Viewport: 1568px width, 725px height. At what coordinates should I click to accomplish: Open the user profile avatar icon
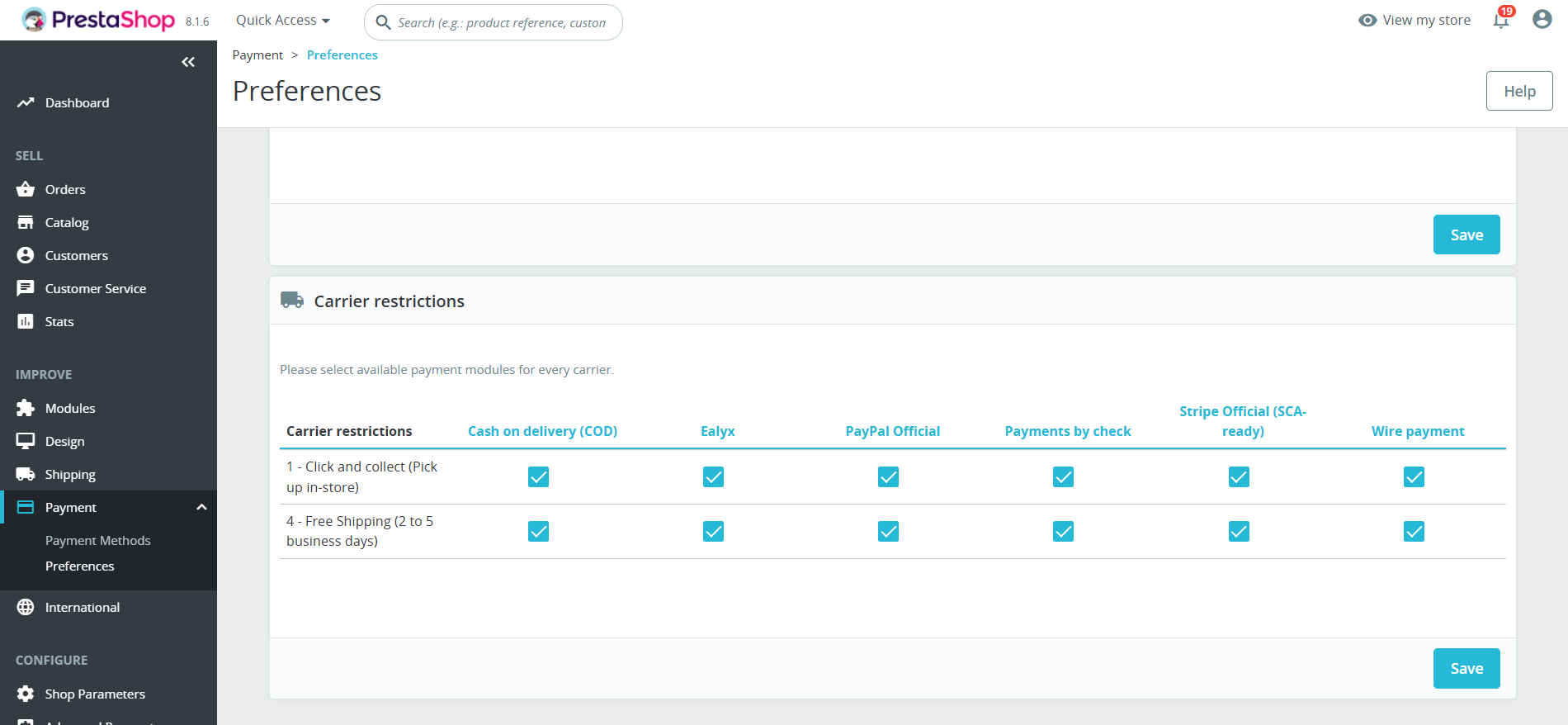pyautogui.click(x=1542, y=20)
